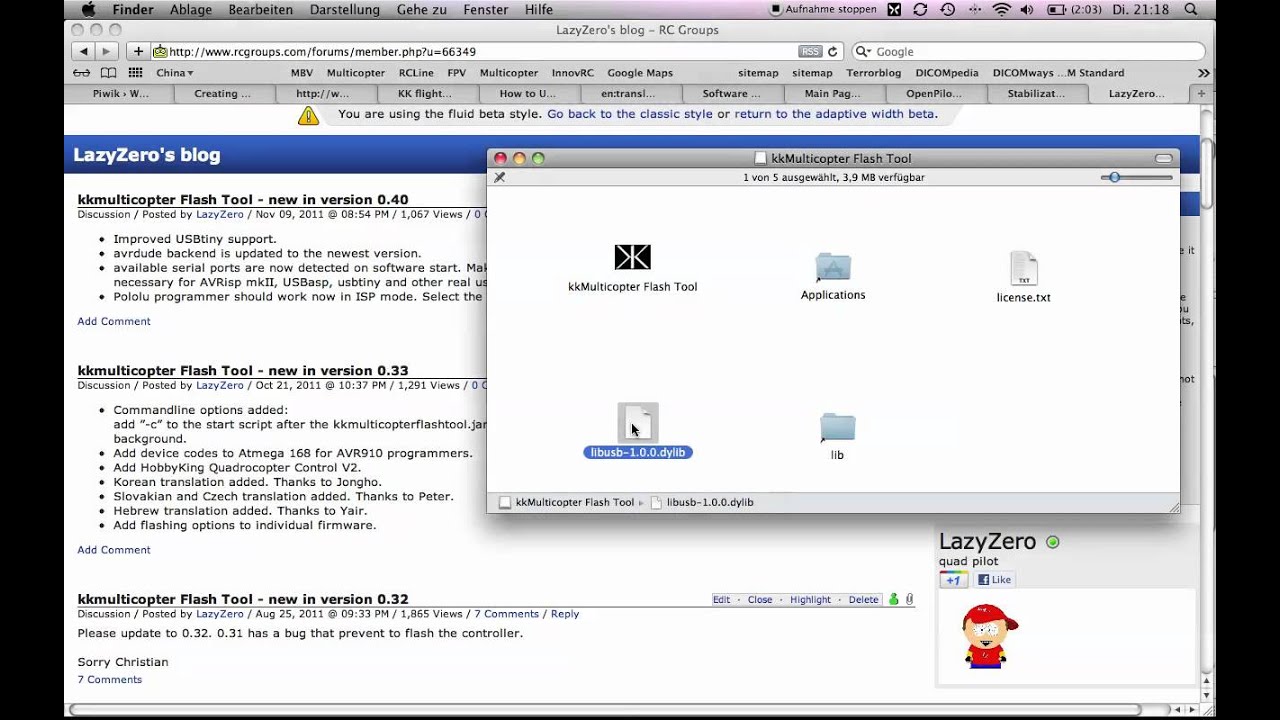Viewport: 1280px width, 720px height.
Task: Click the Apple menu icon
Action: coord(87,9)
